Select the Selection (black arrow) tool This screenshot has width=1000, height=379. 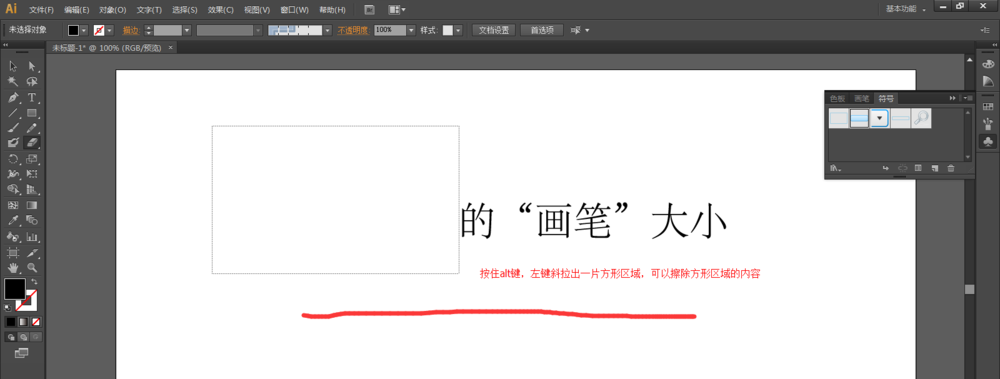(13, 66)
